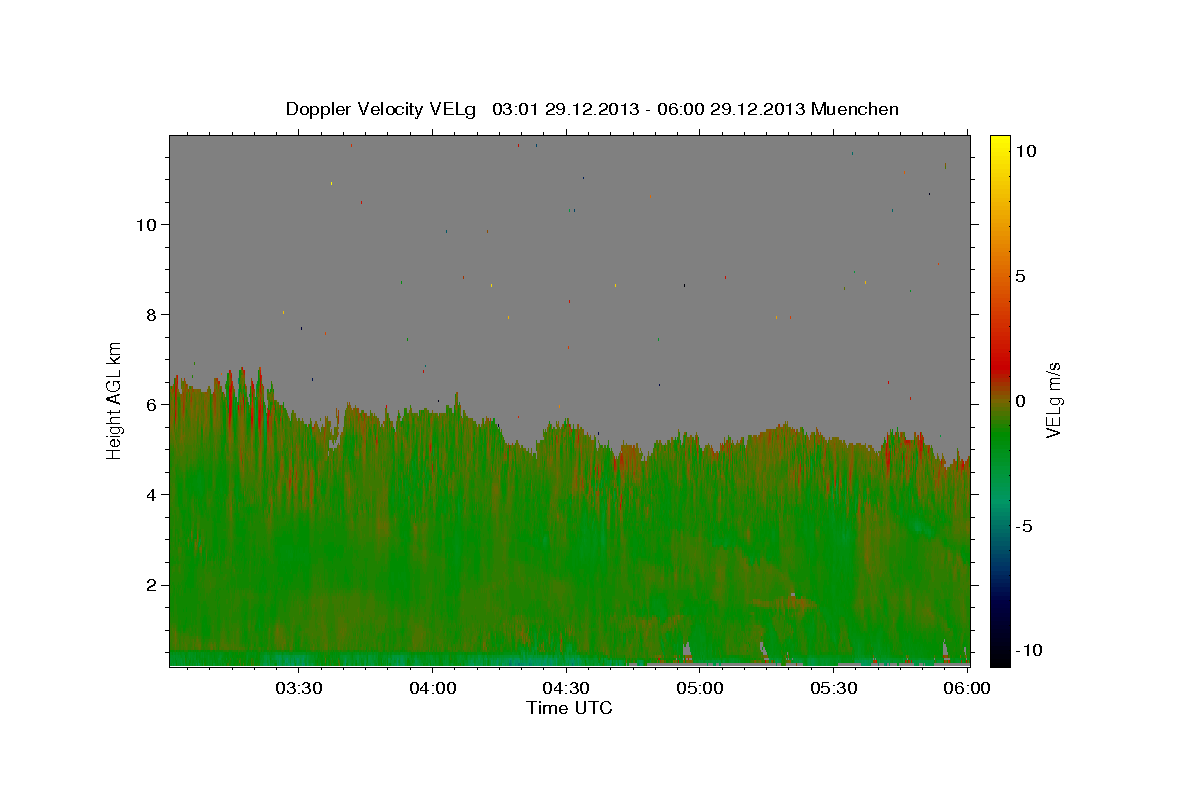Click the green section of the colorbar

[x=1000, y=440]
